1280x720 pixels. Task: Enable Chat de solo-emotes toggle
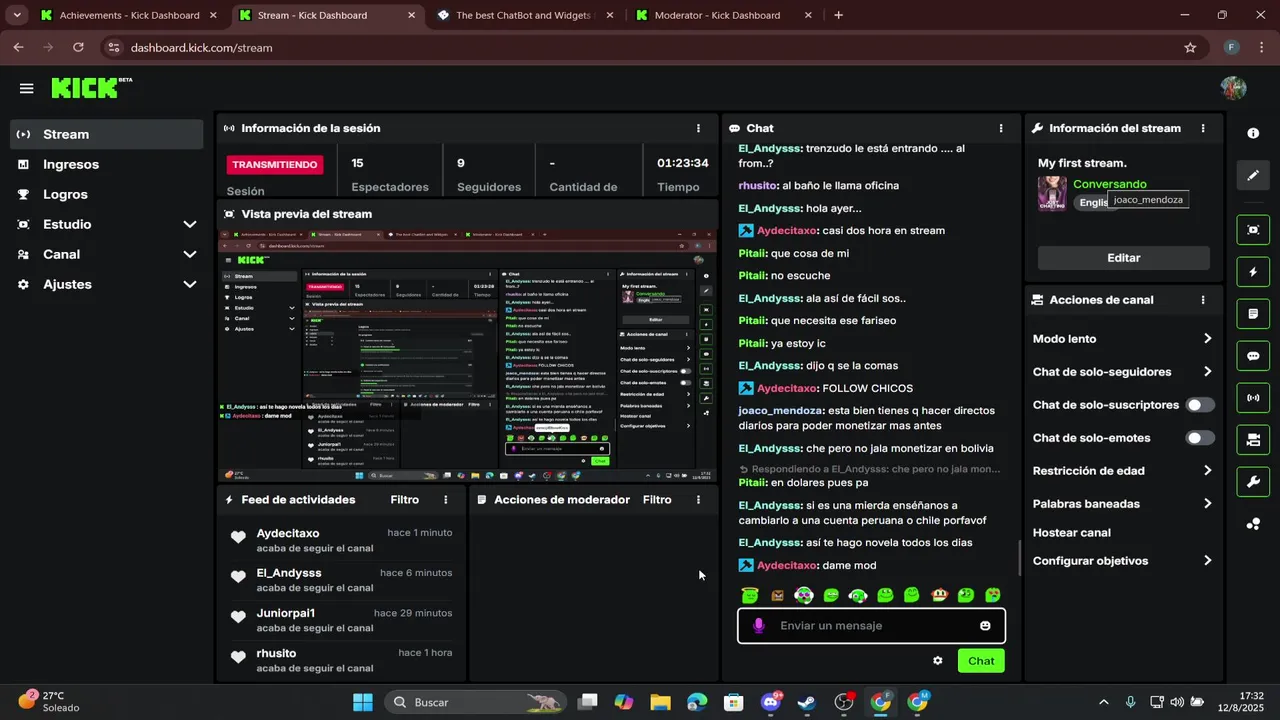point(1200,438)
